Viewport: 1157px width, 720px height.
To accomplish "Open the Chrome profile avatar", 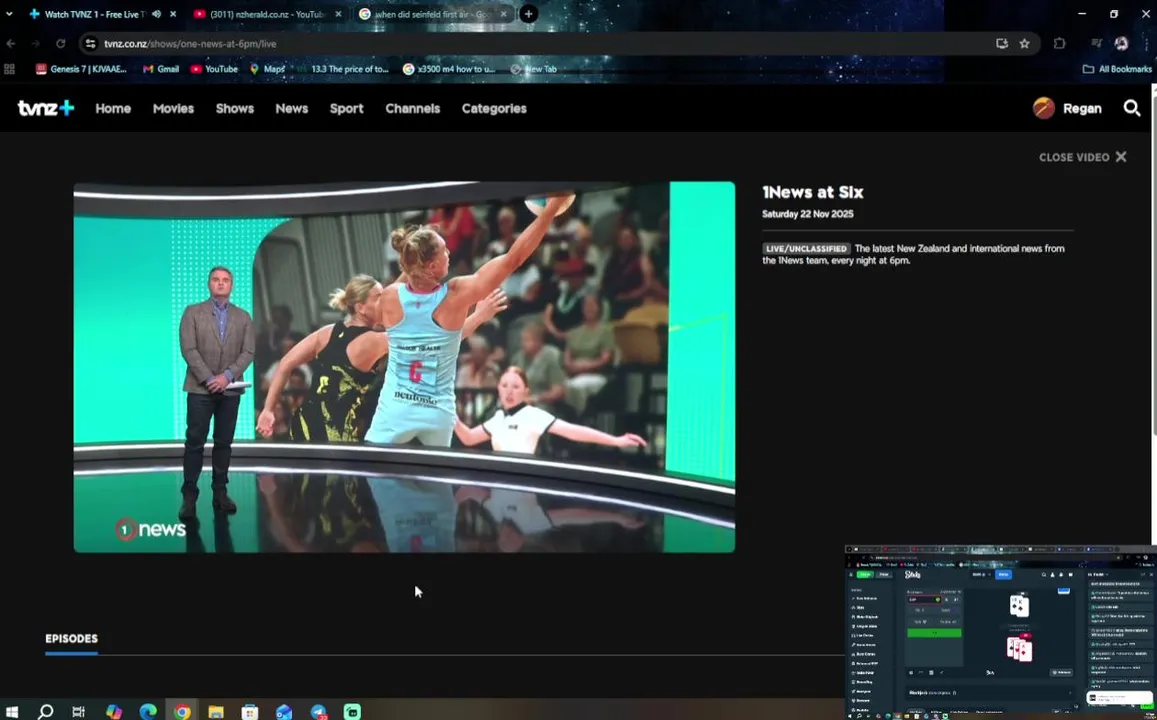I will pyautogui.click(x=1122, y=44).
